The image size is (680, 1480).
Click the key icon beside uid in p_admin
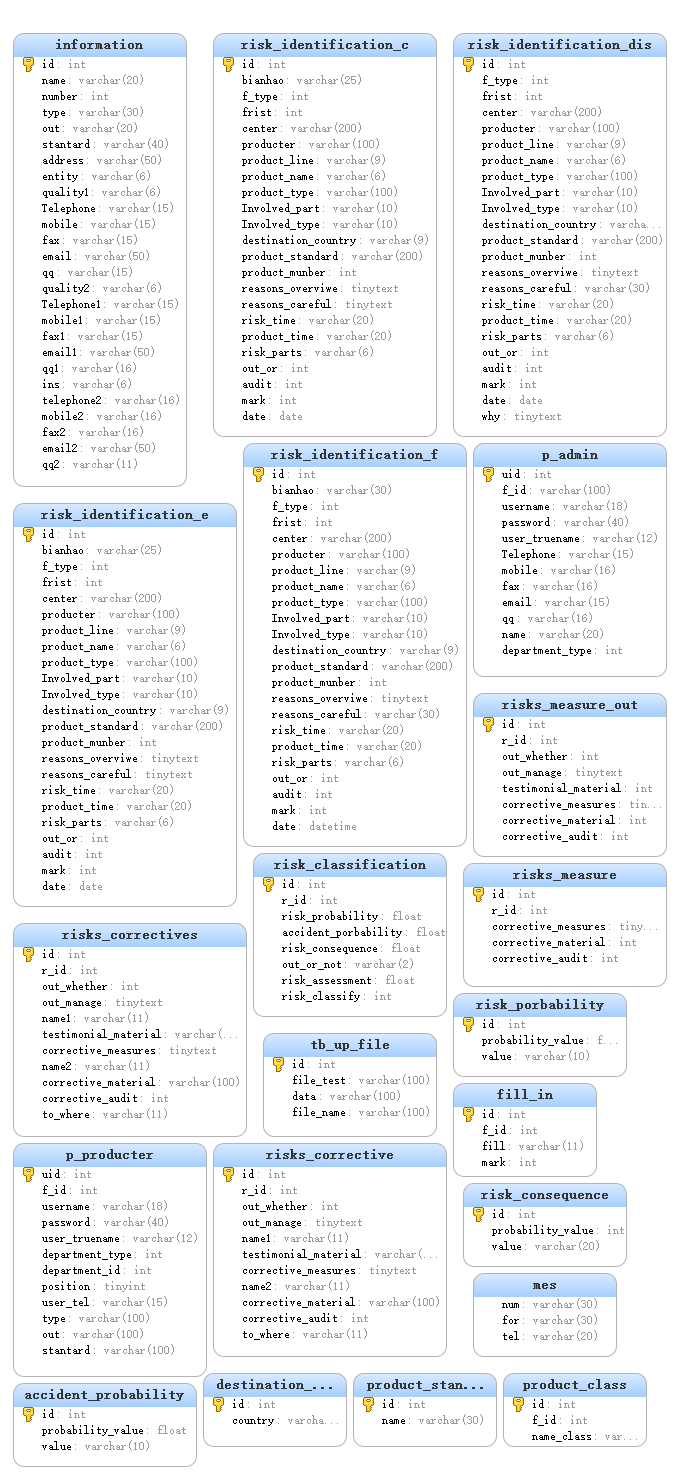(x=488, y=474)
